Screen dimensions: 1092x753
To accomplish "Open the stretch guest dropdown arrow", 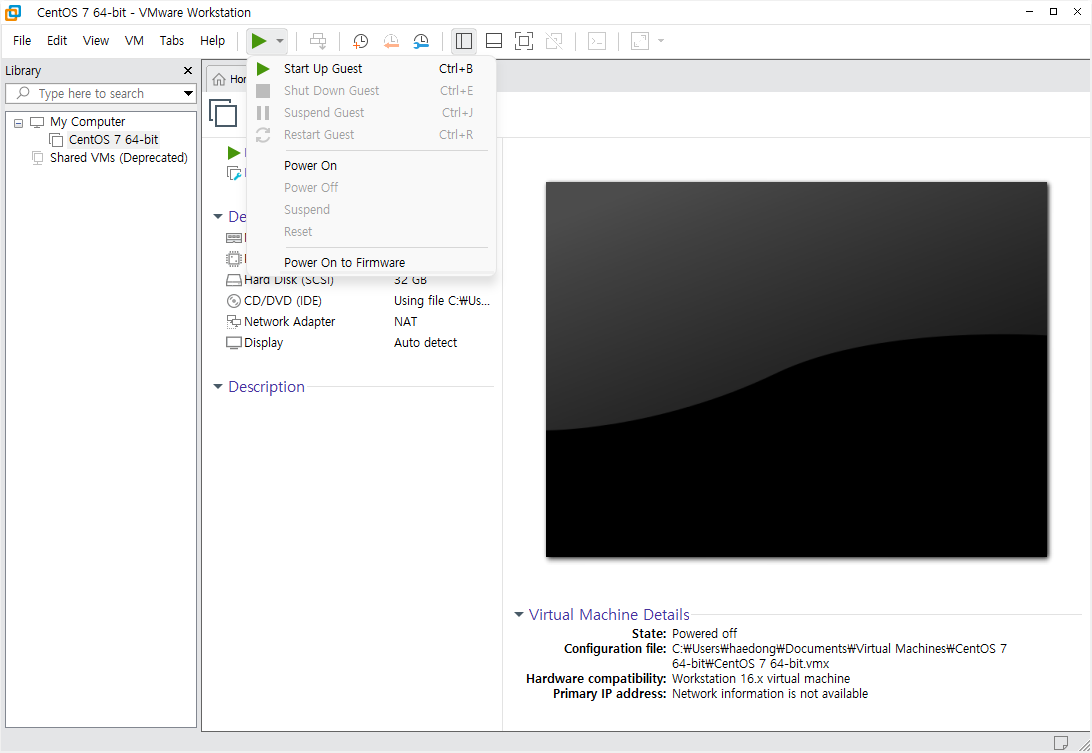I will coord(661,41).
